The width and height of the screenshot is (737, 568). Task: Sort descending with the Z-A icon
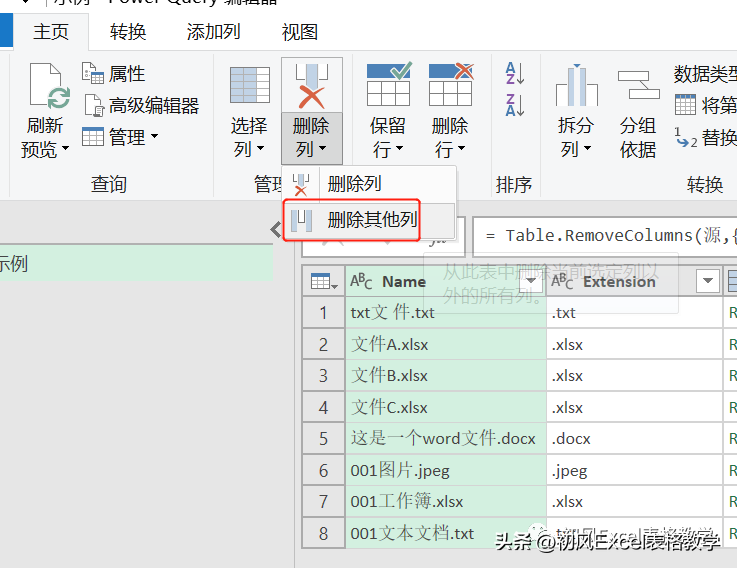pos(515,105)
